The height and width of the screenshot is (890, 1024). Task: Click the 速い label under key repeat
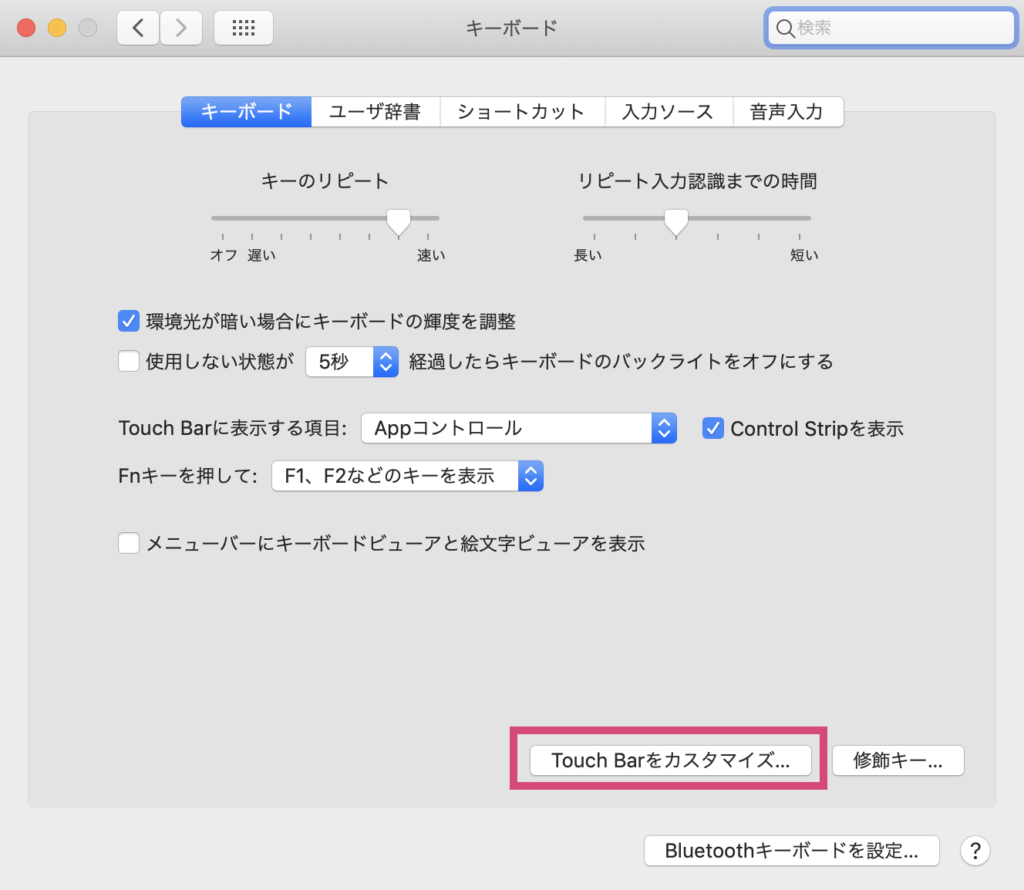(x=431, y=255)
